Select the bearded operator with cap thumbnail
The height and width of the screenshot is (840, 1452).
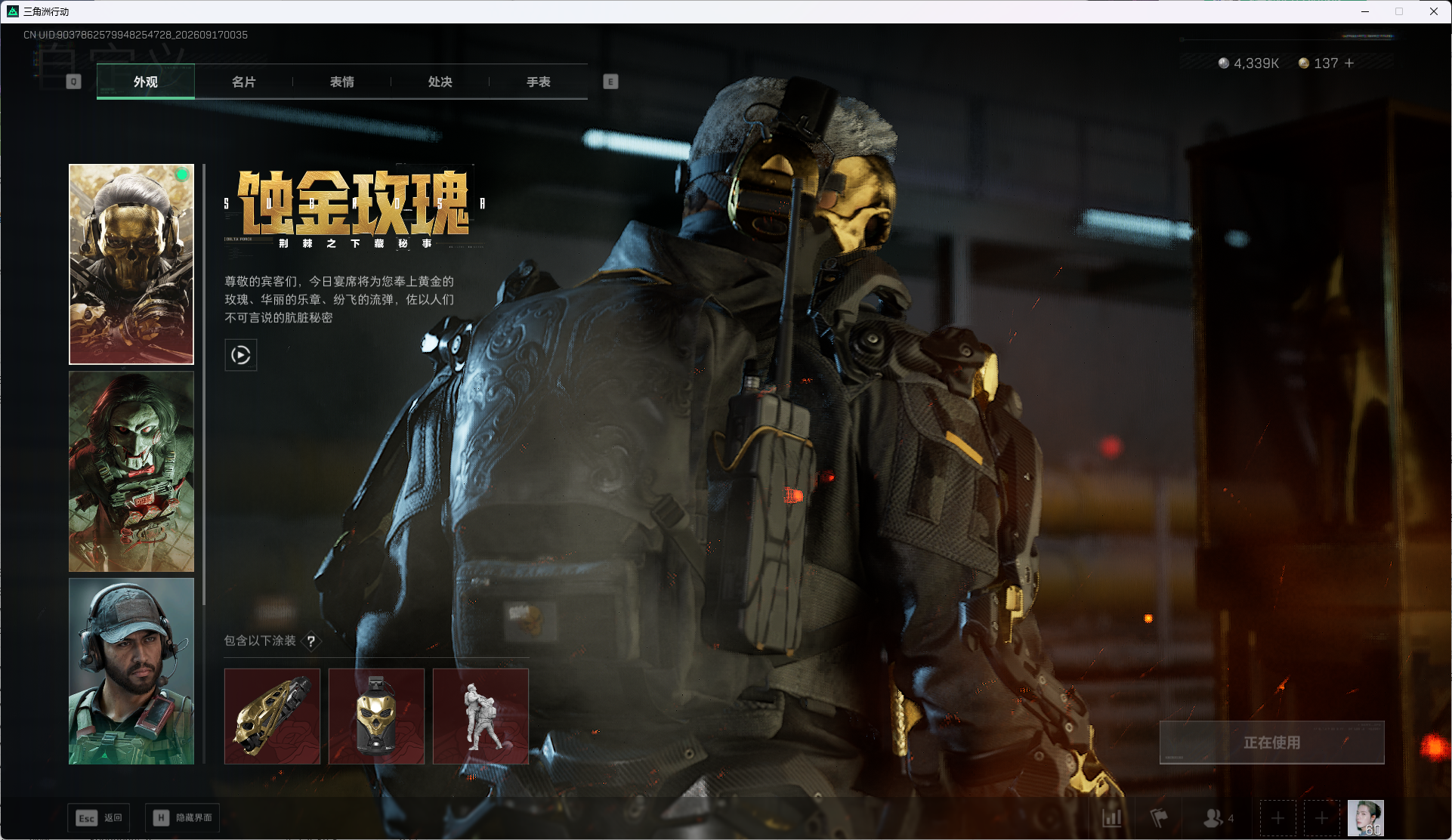coord(131,671)
